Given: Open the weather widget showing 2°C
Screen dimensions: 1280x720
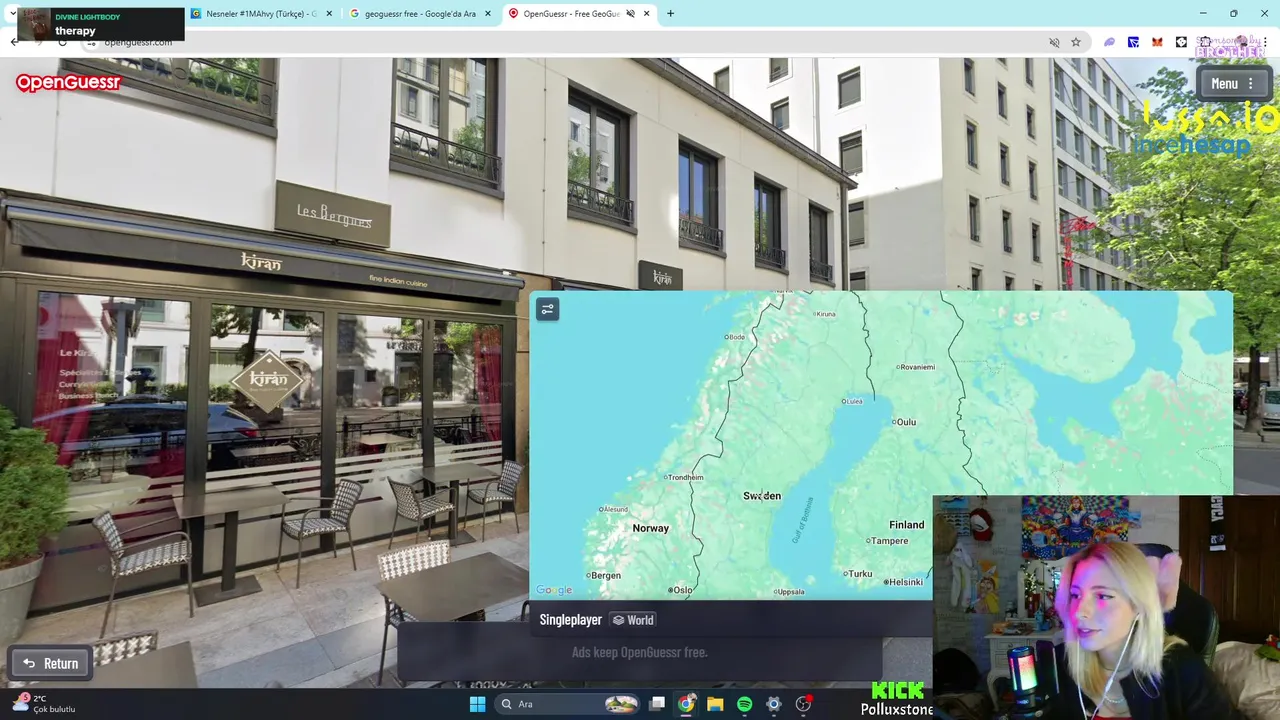Looking at the screenshot, I should tap(45, 703).
